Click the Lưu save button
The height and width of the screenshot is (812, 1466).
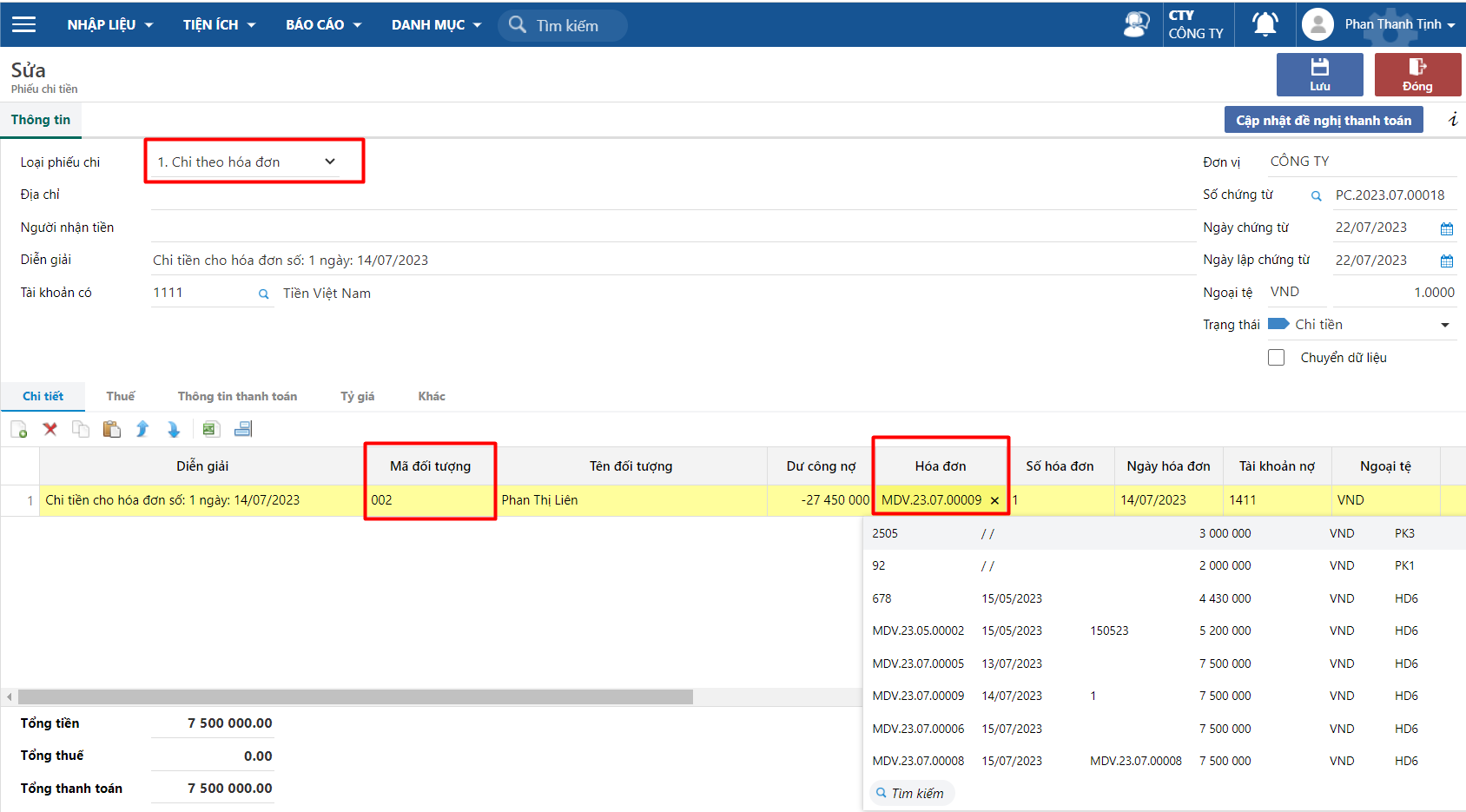[x=1319, y=75]
